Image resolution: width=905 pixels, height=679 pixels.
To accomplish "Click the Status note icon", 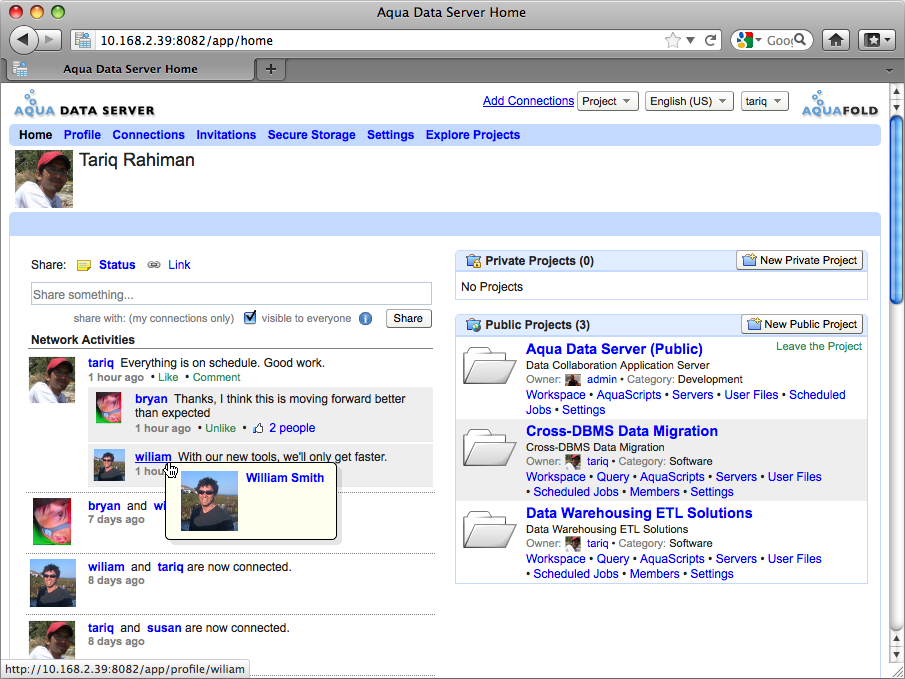I will point(84,266).
